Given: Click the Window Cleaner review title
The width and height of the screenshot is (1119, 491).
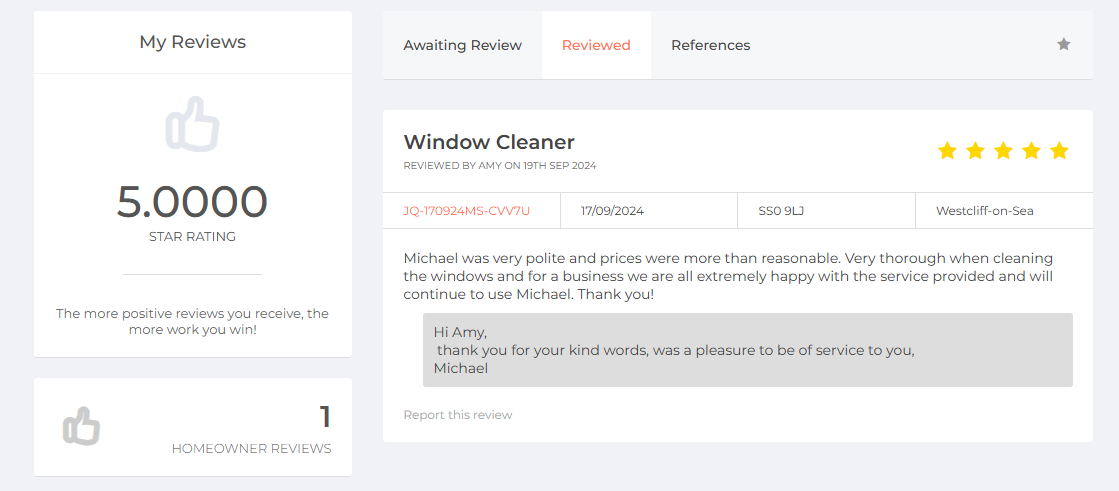Looking at the screenshot, I should point(489,142).
